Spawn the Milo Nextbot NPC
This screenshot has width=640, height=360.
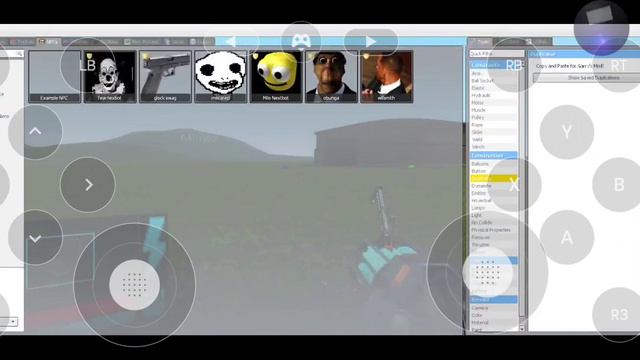[276, 77]
